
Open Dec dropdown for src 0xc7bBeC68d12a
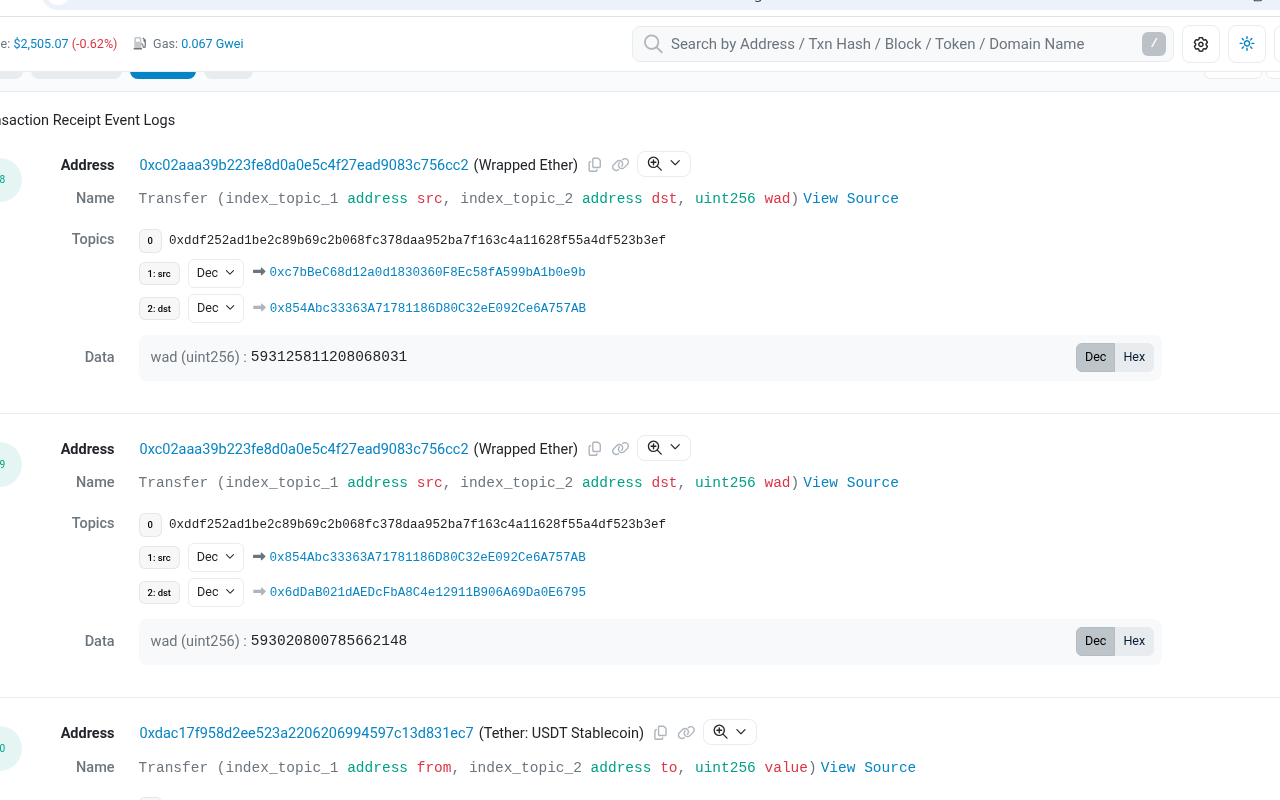[216, 273]
